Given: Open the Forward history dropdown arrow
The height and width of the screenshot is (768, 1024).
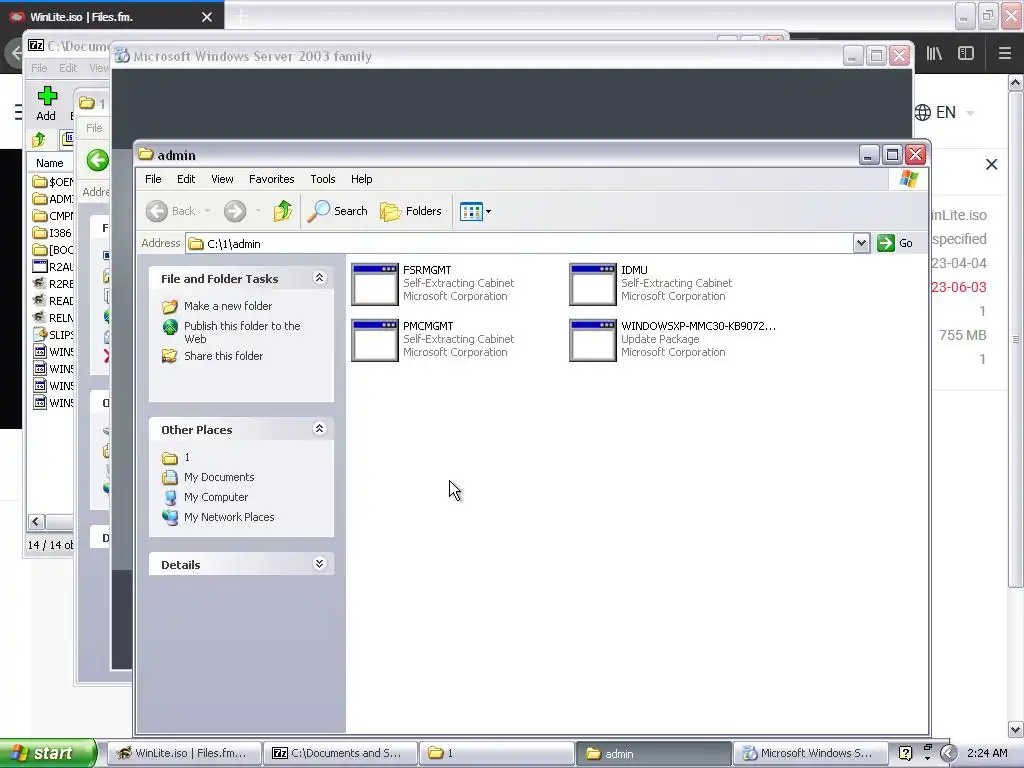Looking at the screenshot, I should click(258, 211).
